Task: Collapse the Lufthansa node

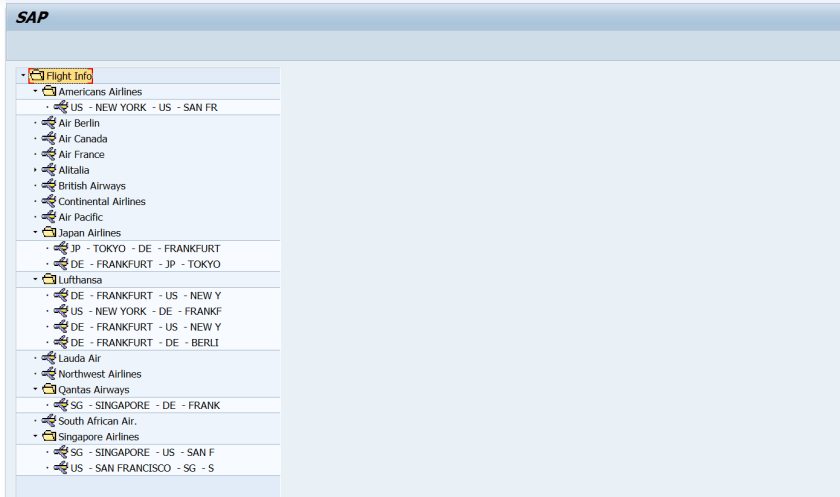Action: 35,280
